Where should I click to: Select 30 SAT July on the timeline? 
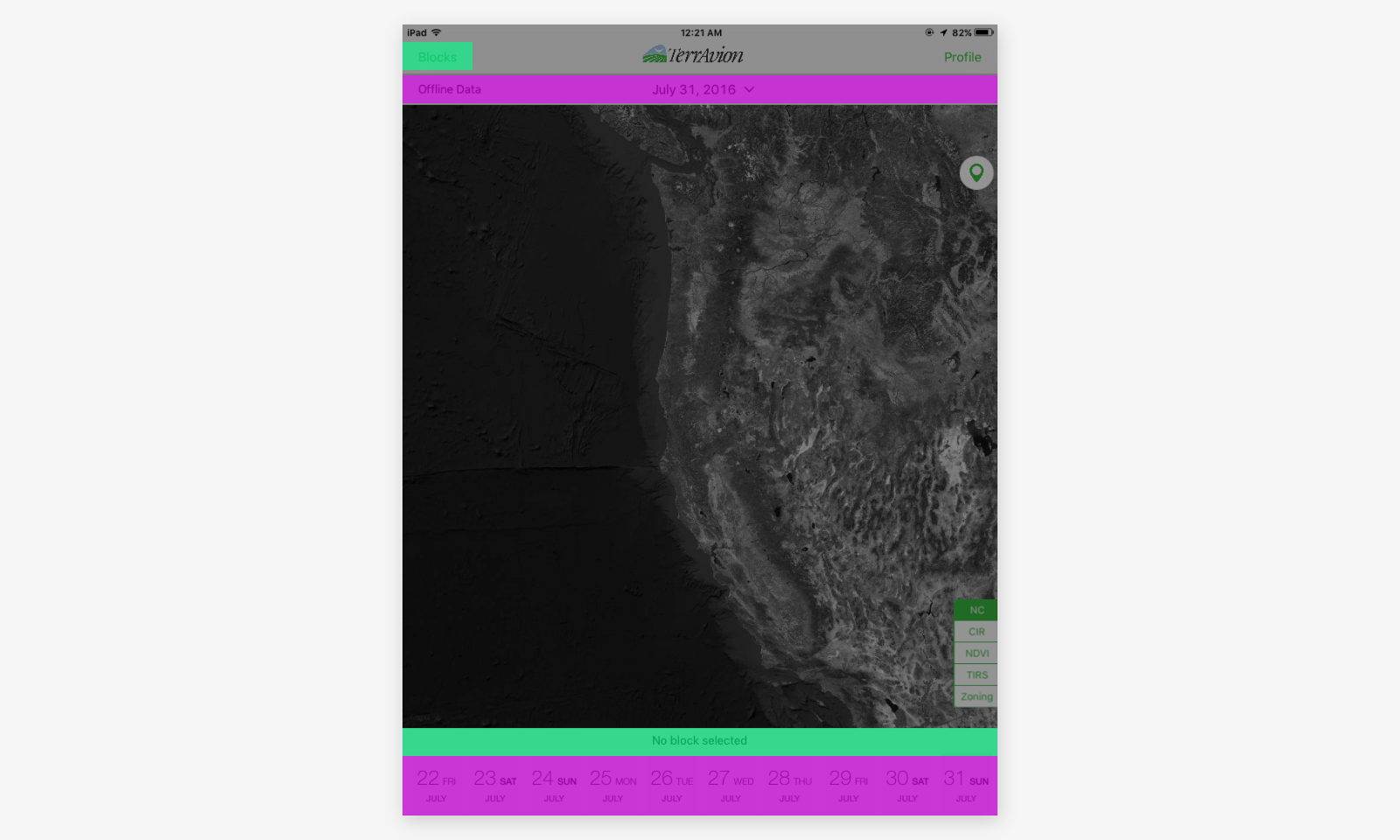coord(907,785)
